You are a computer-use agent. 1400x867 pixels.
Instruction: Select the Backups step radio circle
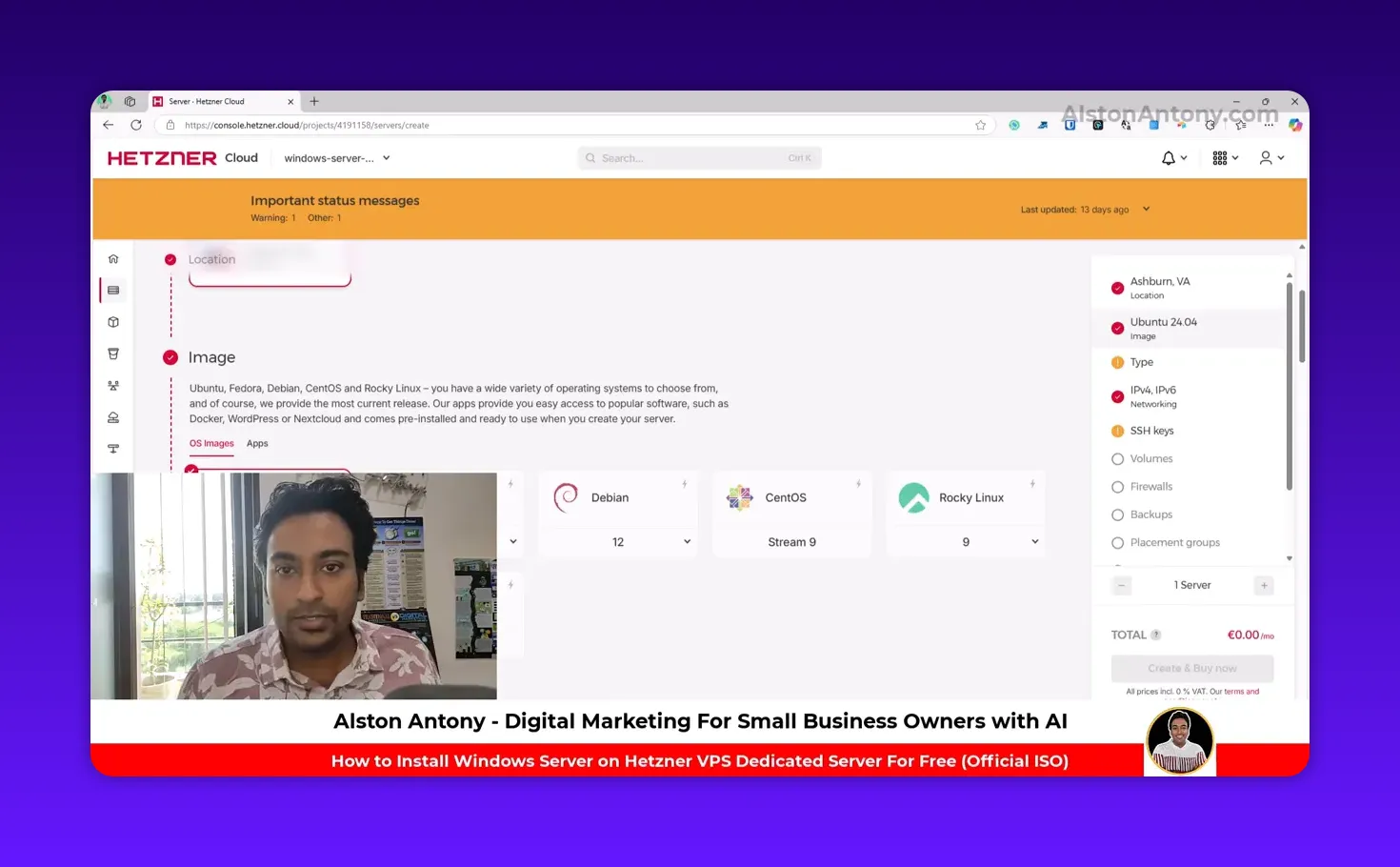[x=1118, y=514]
